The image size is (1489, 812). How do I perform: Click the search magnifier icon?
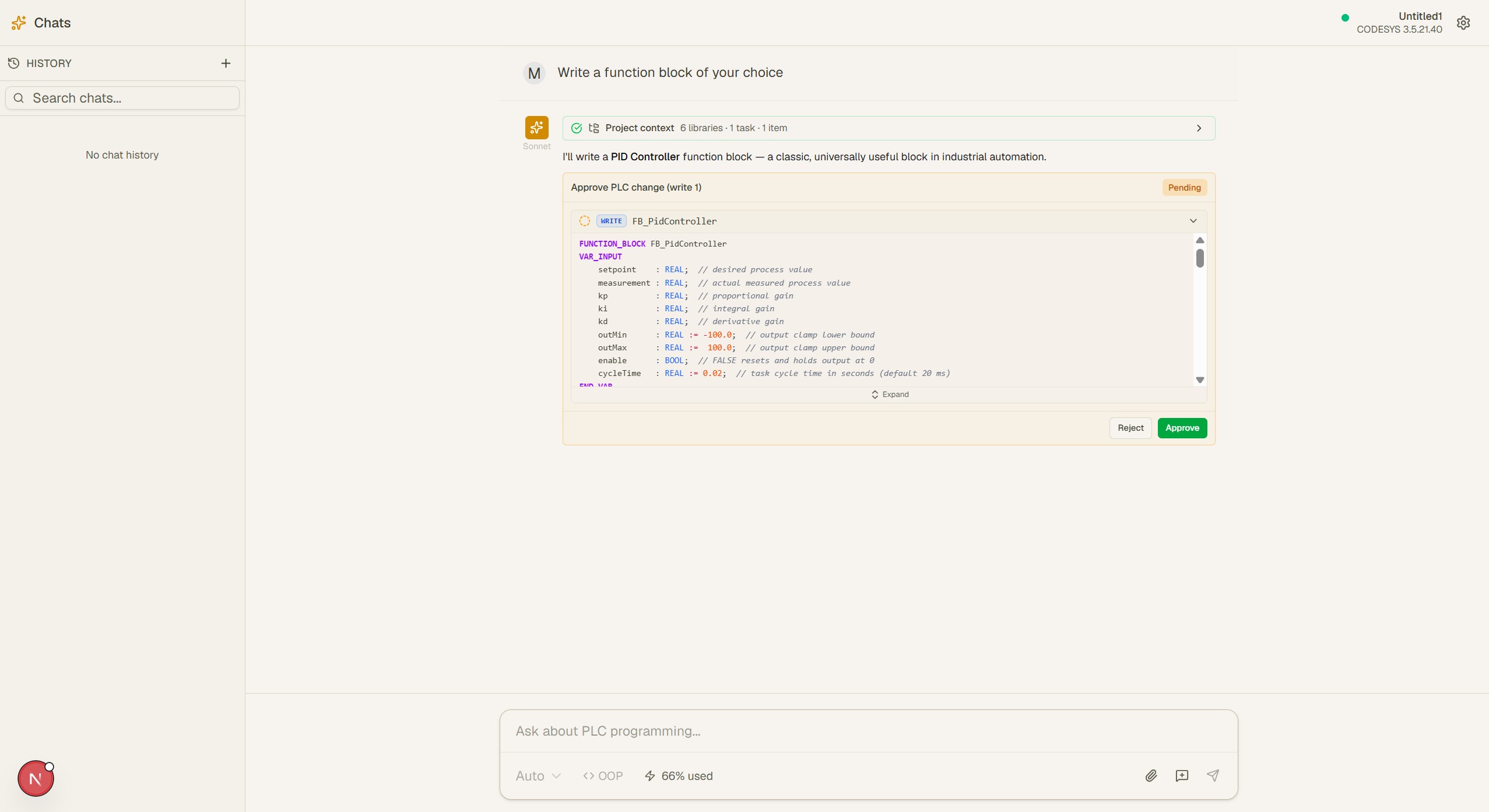[19, 98]
